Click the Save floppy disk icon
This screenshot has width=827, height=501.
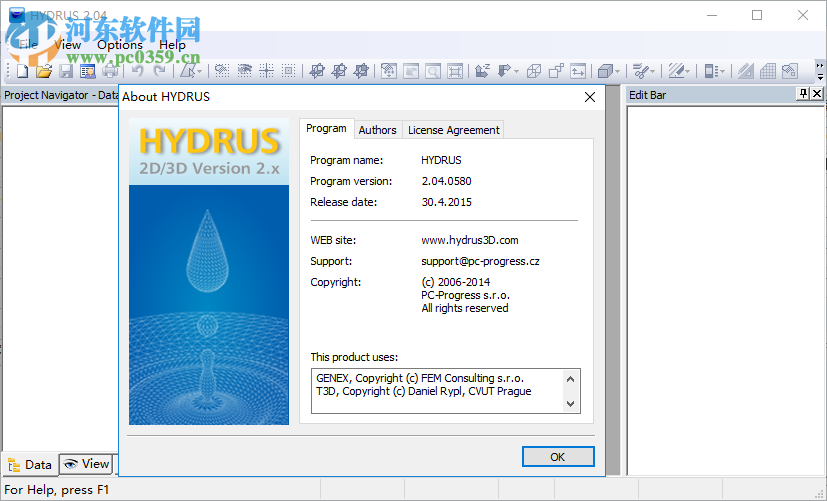[x=66, y=71]
